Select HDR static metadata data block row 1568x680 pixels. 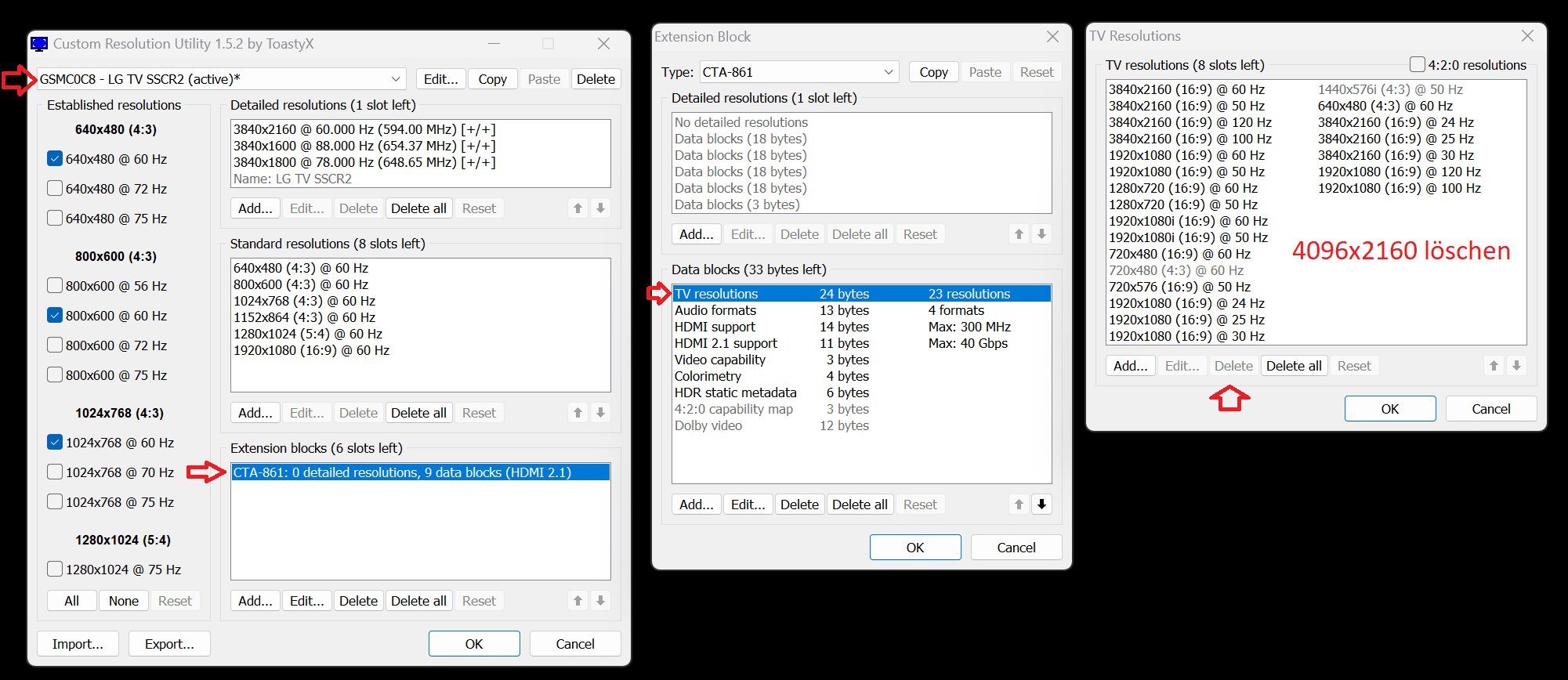point(862,392)
